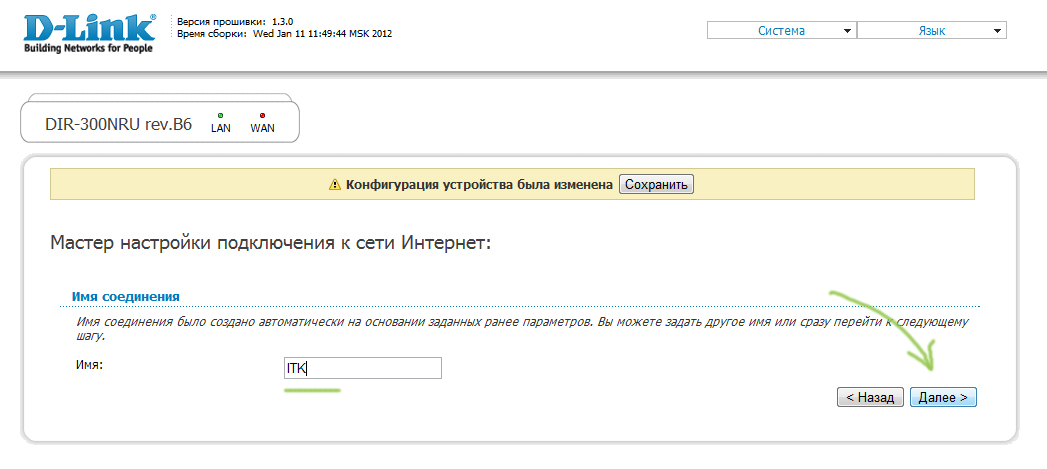Click the arrow next to Система
Screen dimensions: 1047x469
pyautogui.click(x=848, y=31)
